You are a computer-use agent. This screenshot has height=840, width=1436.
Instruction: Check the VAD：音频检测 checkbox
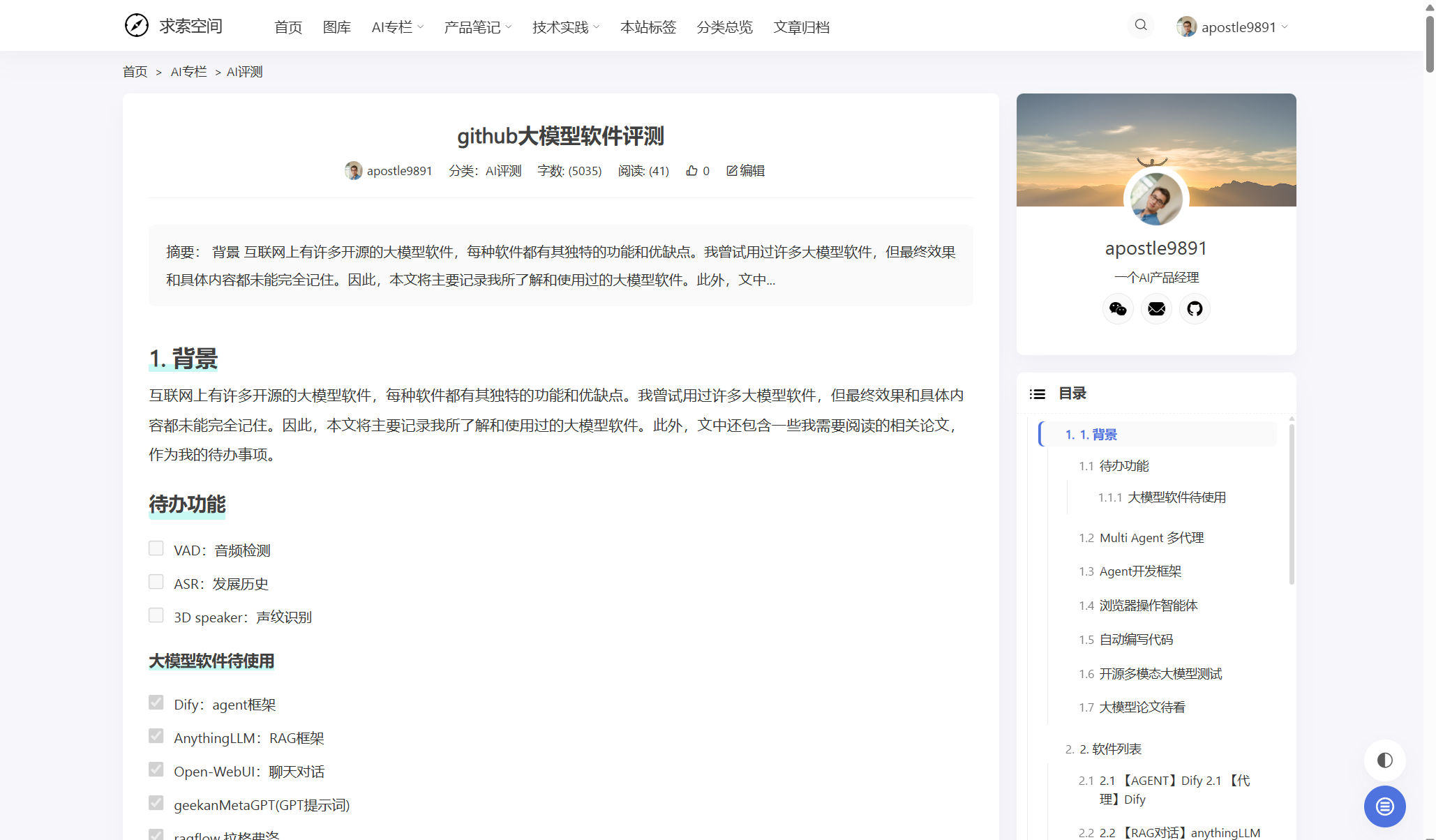coord(156,549)
